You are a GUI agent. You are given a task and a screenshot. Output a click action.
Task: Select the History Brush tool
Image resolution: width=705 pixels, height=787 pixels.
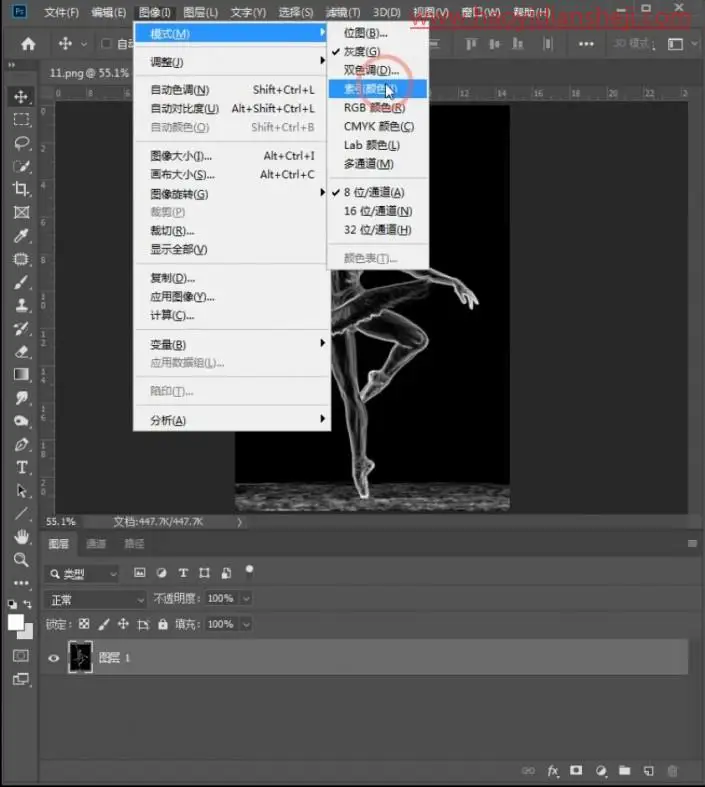[x=21, y=328]
